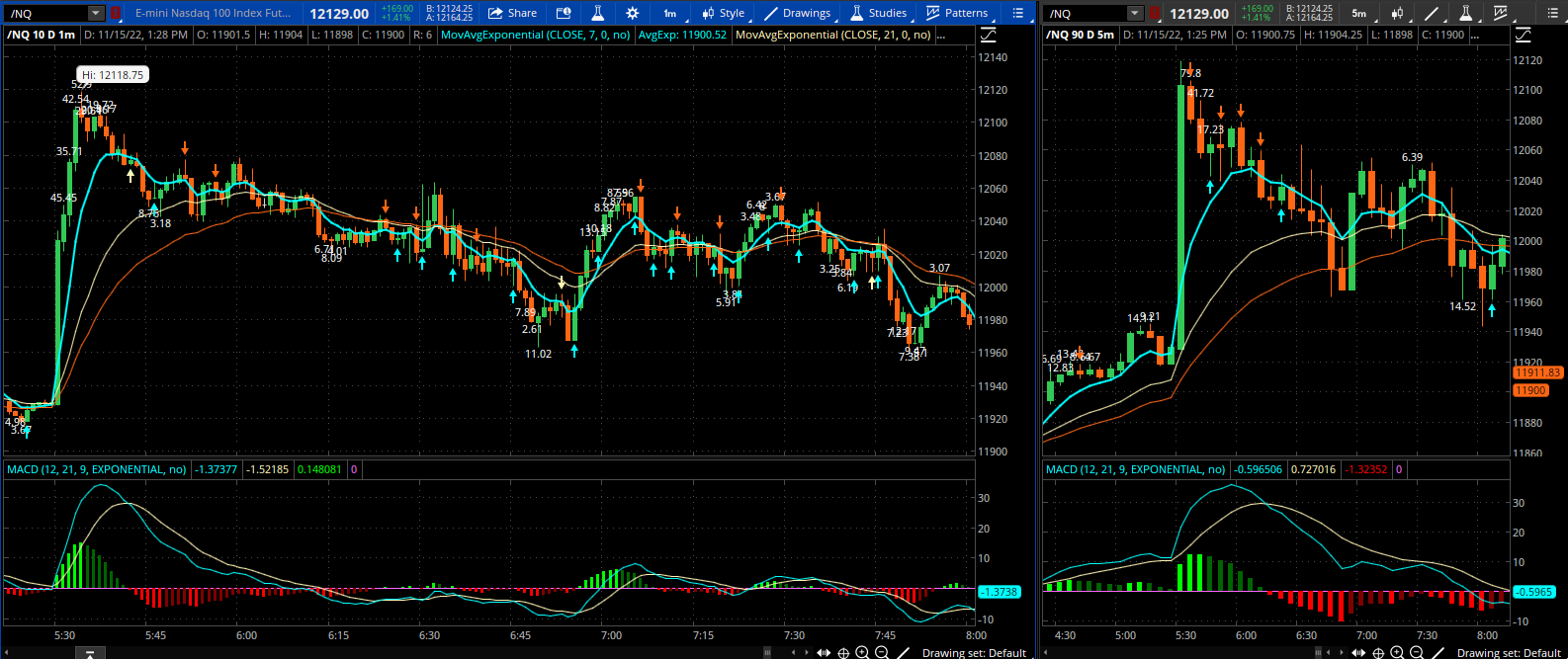Click right MACD (12, 21, 9, EXPONENTIAL, no) label
Viewport: 1568px width, 659px height.
coord(1135,469)
